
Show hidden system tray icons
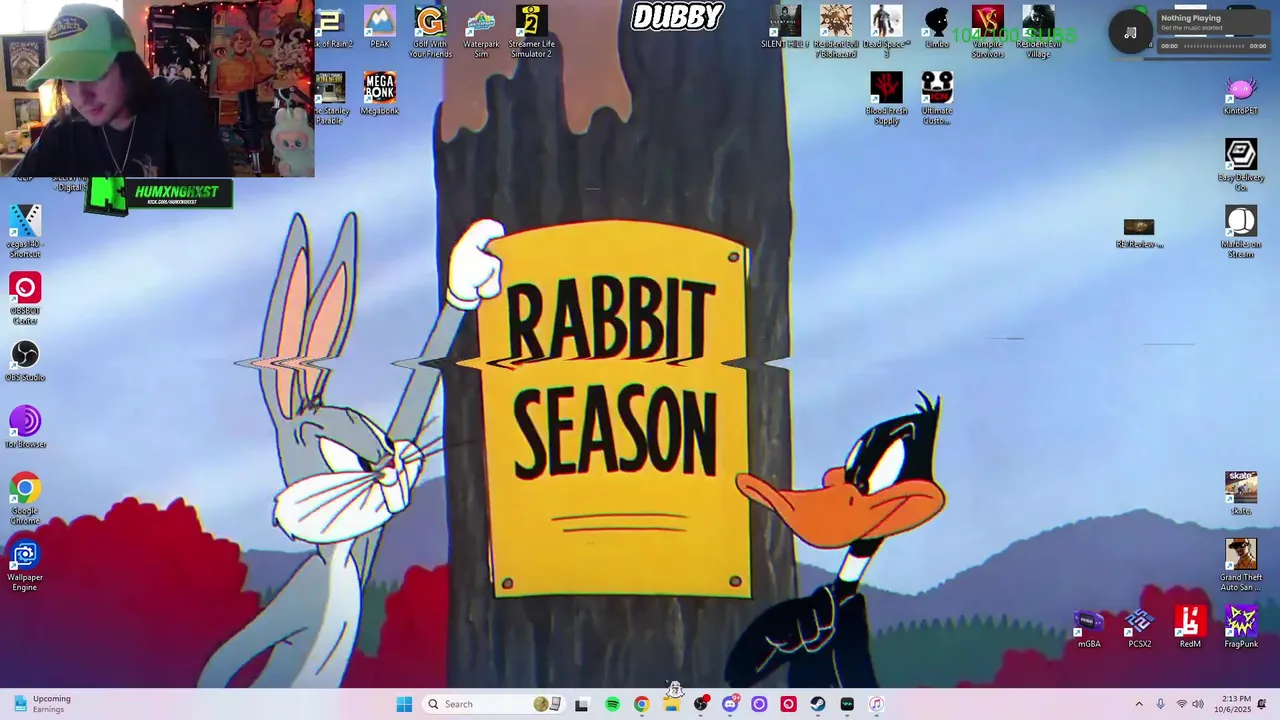pyautogui.click(x=1138, y=704)
